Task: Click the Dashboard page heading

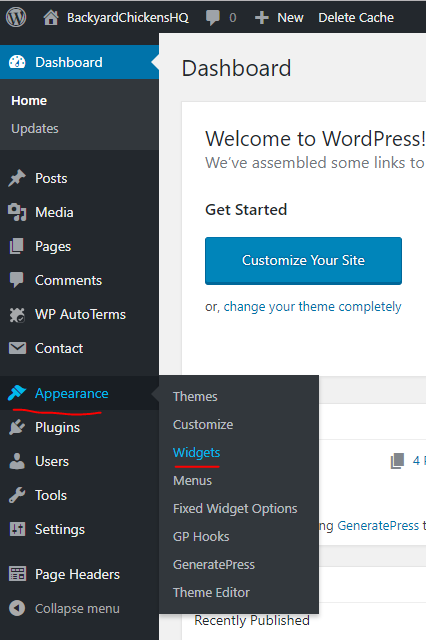Action: point(236,68)
